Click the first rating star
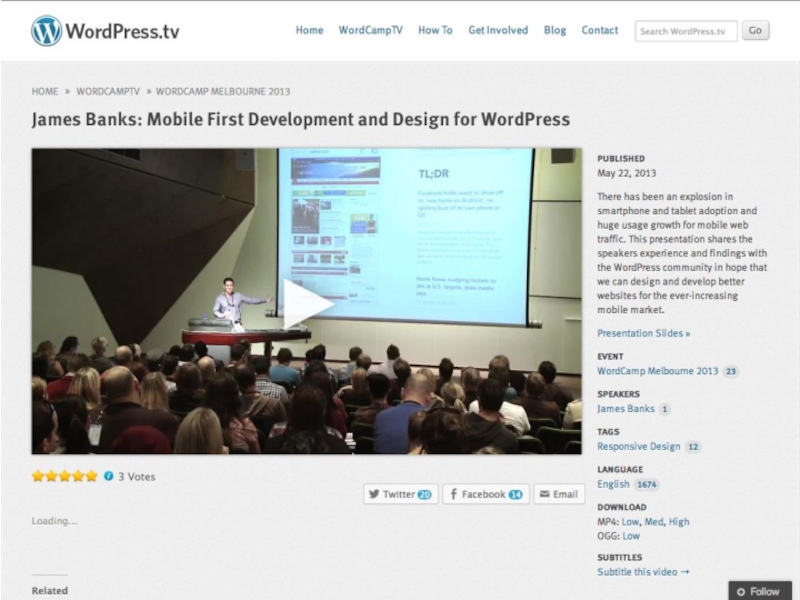The height and width of the screenshot is (600, 800). (x=38, y=477)
